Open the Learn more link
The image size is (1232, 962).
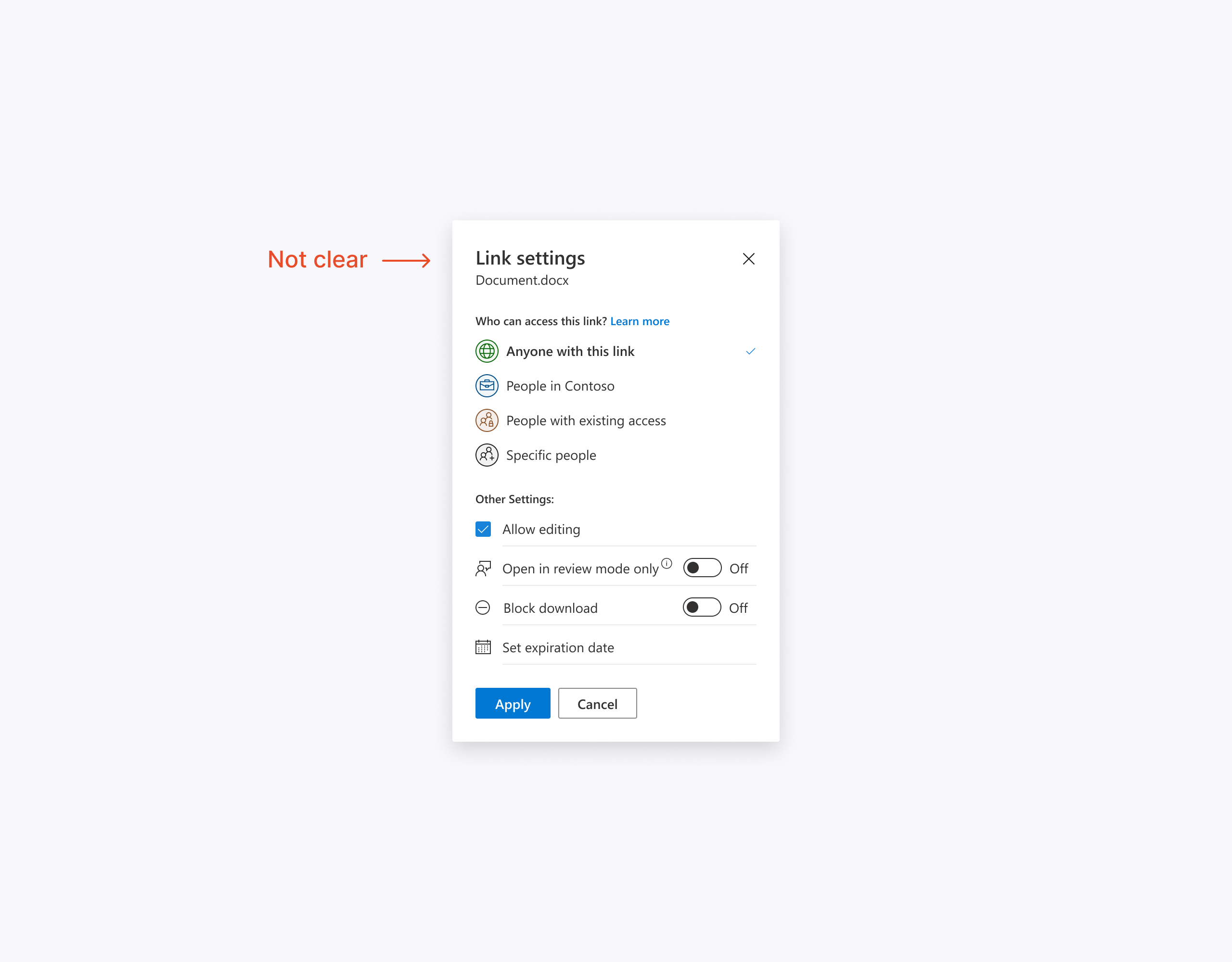point(640,321)
